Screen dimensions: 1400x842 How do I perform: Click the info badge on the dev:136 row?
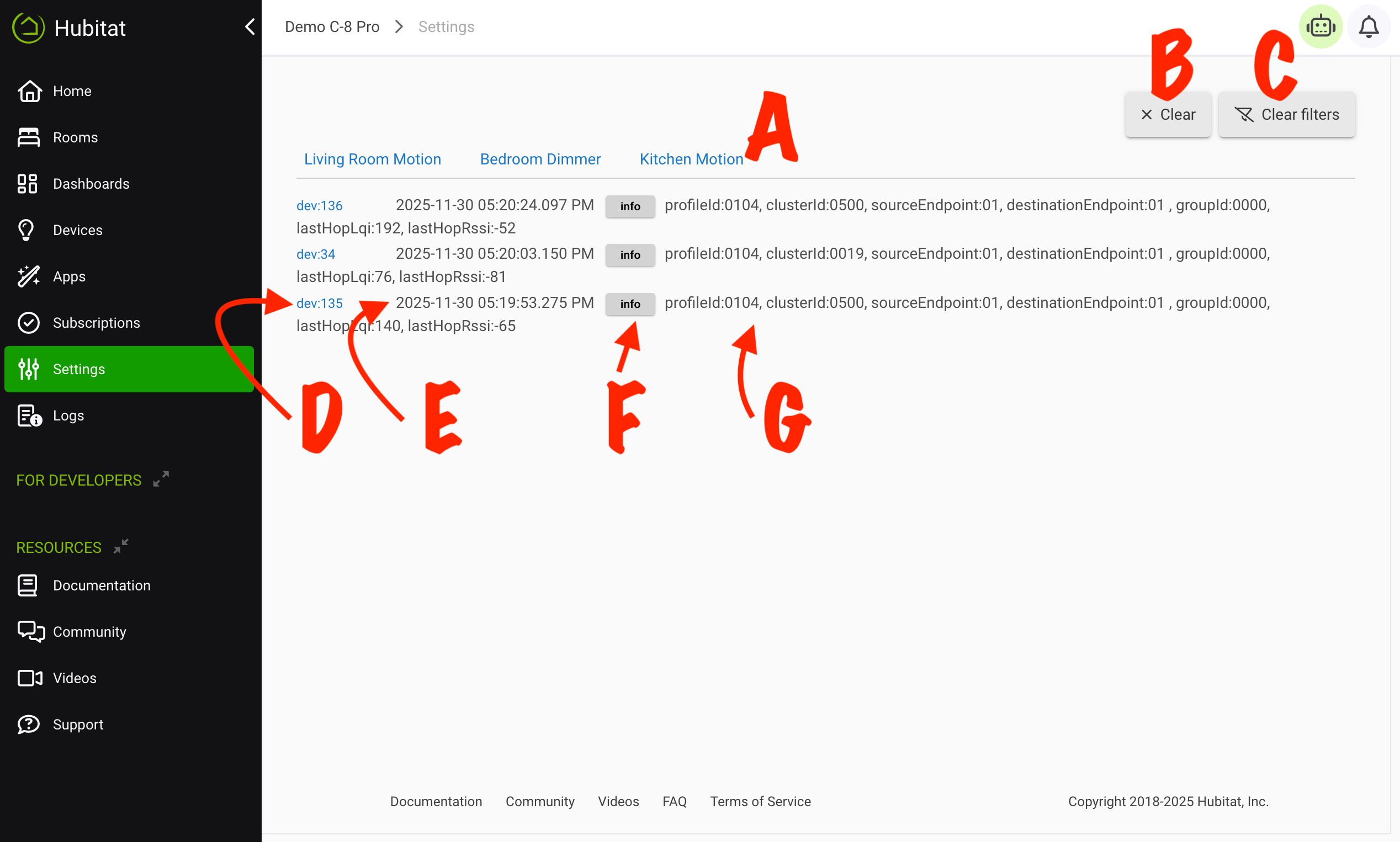(630, 206)
